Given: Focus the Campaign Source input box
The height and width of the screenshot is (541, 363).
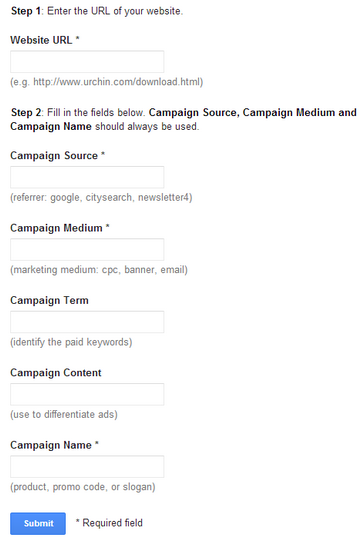Looking at the screenshot, I should click(87, 177).
